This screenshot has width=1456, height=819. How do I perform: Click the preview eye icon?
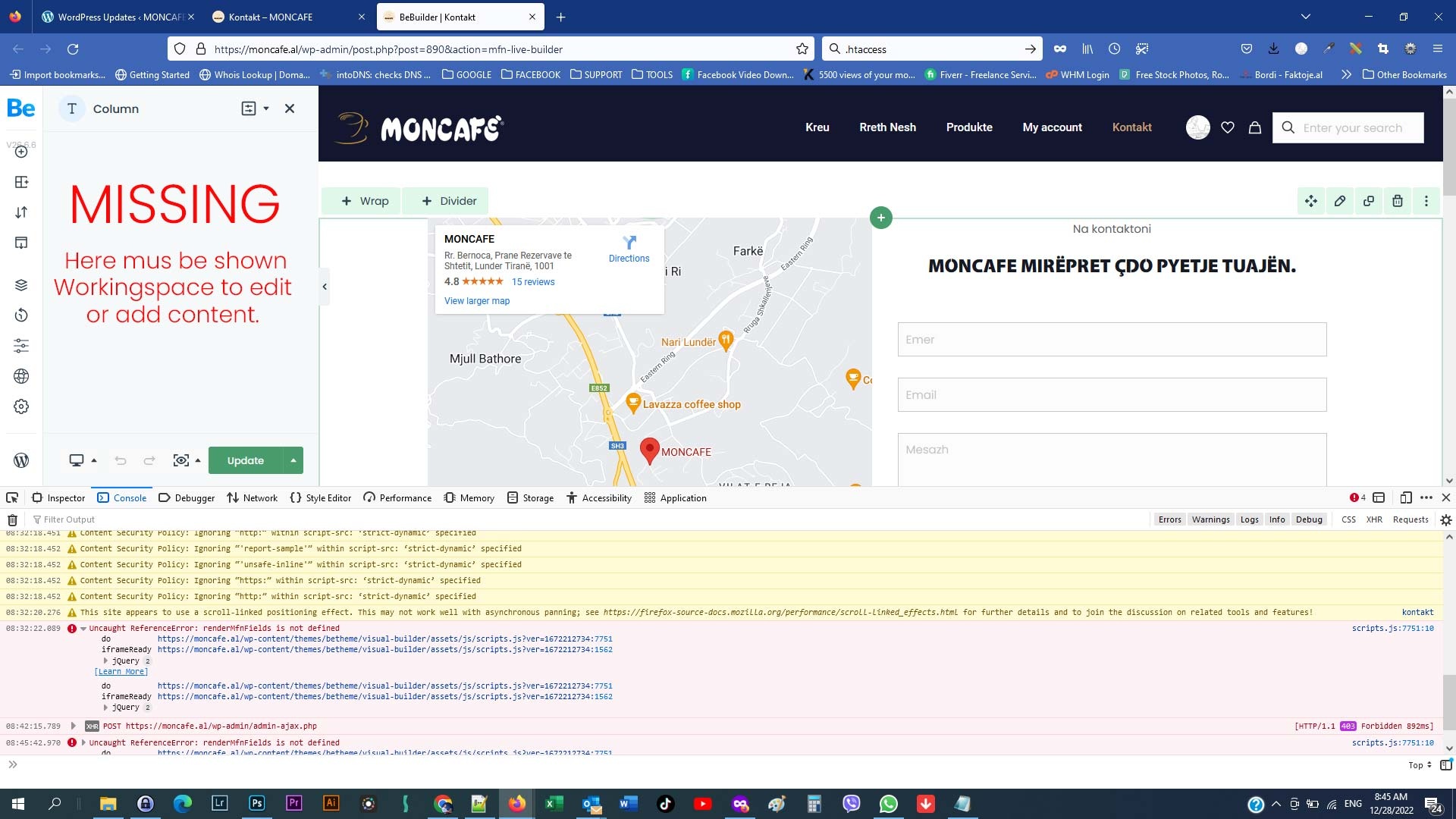[180, 460]
